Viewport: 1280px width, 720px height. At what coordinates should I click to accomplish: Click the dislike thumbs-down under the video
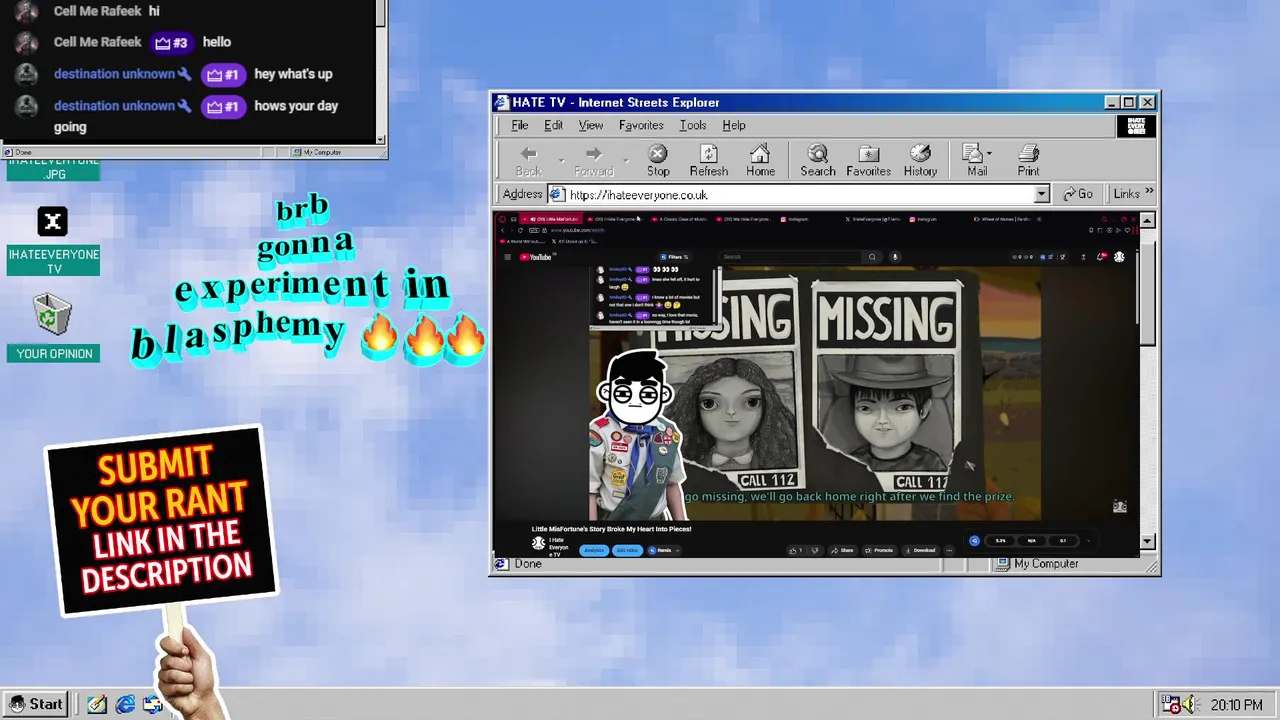click(815, 550)
